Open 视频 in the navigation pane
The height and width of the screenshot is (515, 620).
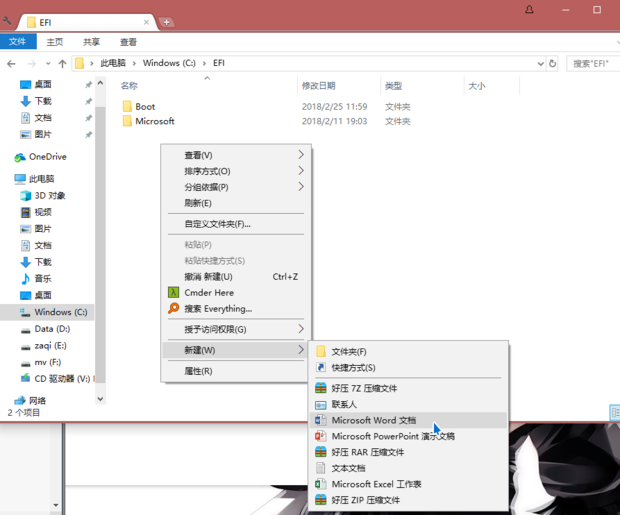36,212
